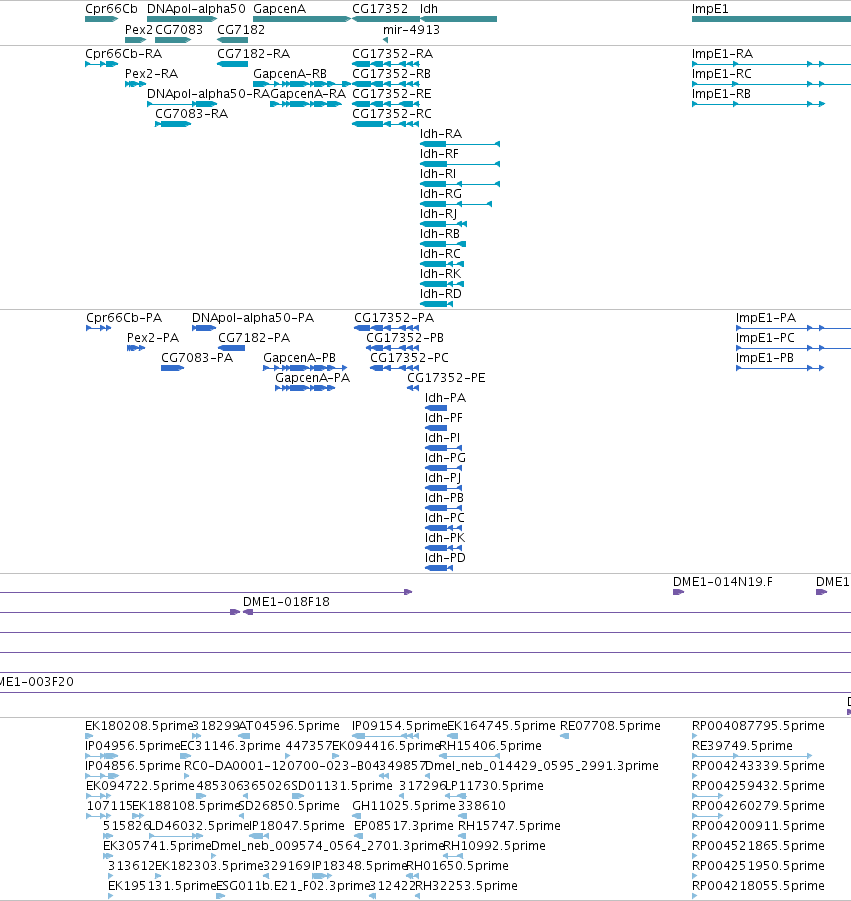Click EST EP08517.3prime
Image resolution: width=851 pixels, height=901 pixels.
coord(404,826)
